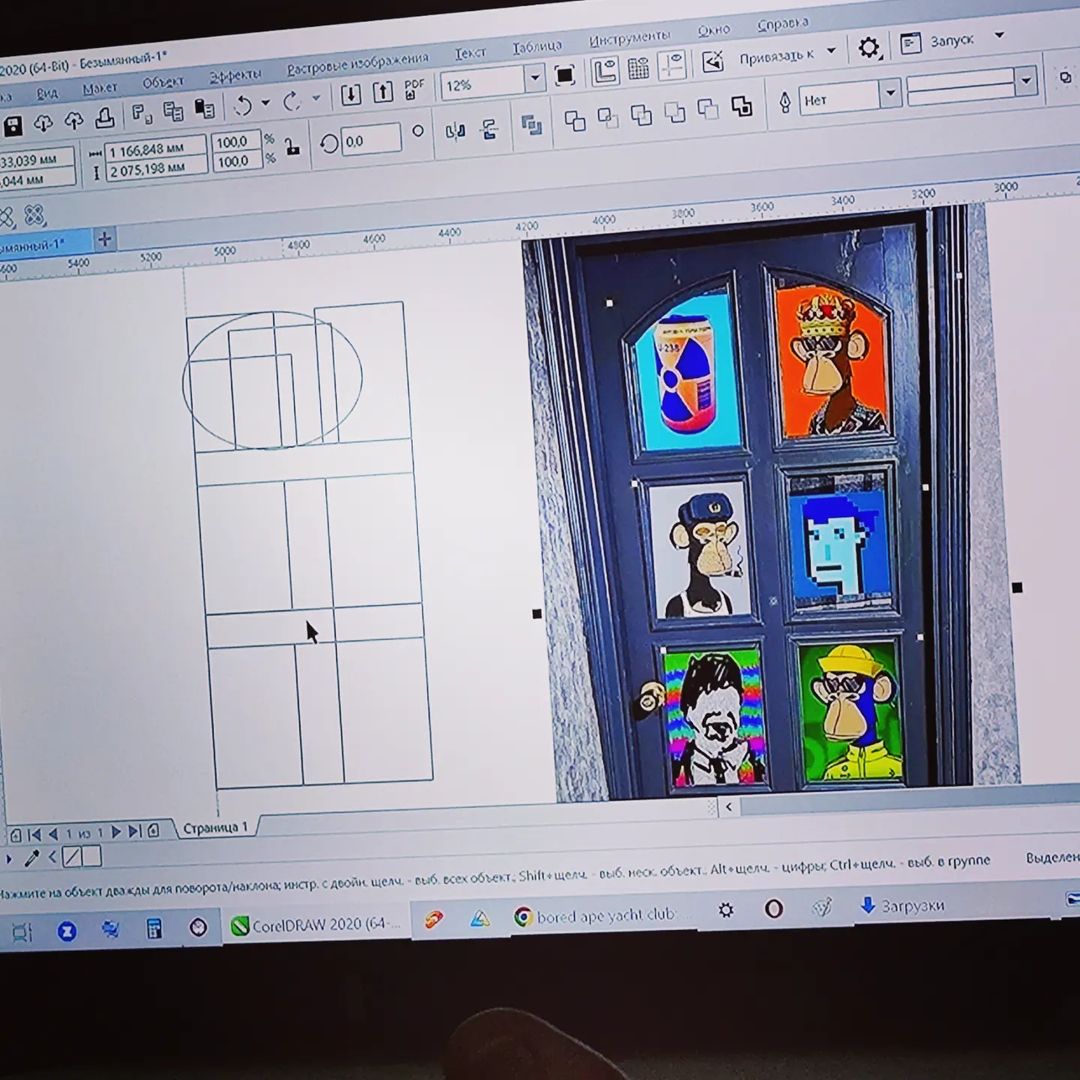Open the Инструменты menu
The height and width of the screenshot is (1080, 1080).
pyautogui.click(x=629, y=38)
